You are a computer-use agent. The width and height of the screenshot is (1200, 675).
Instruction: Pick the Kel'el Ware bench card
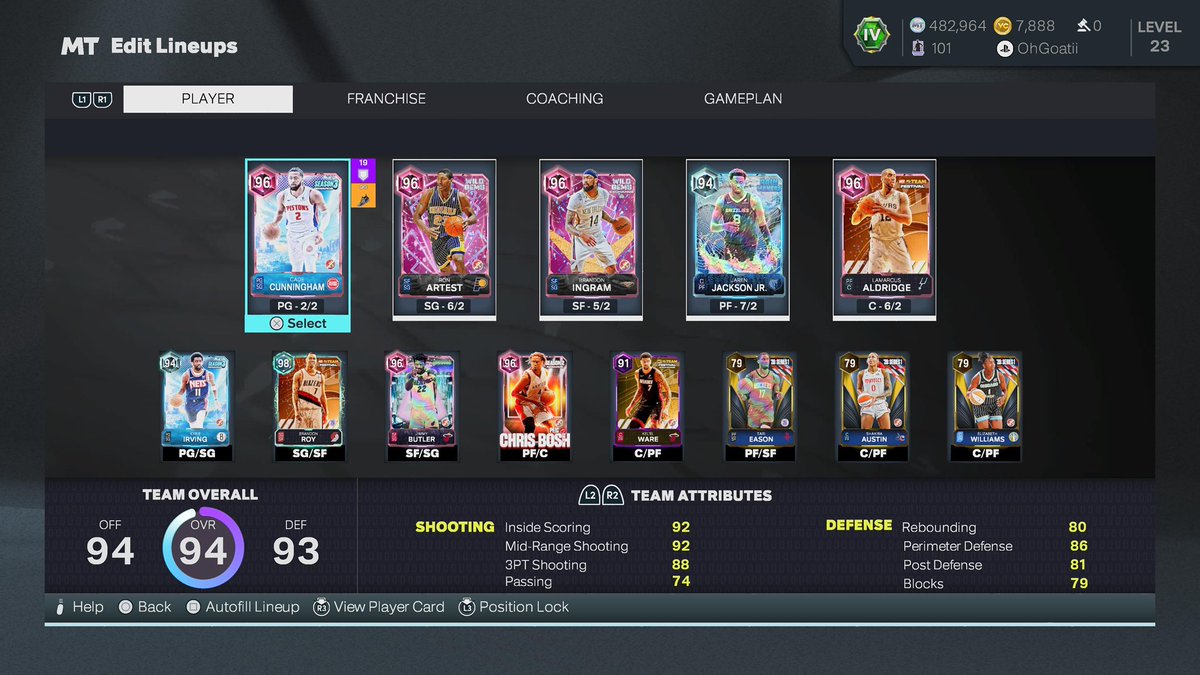pos(647,406)
